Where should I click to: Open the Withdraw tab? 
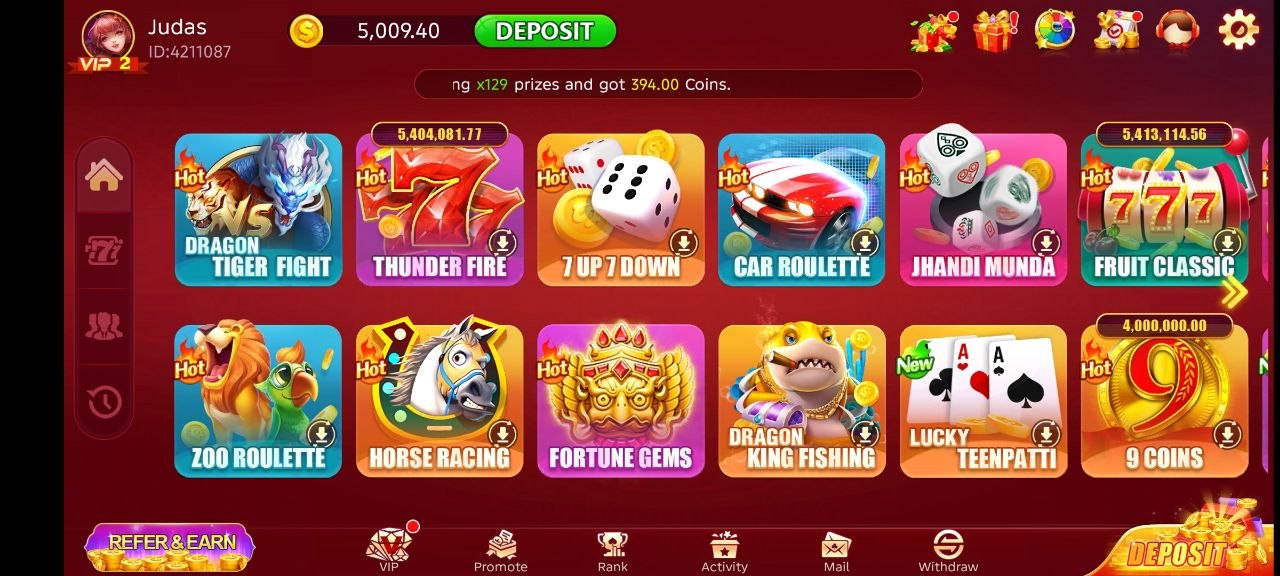tap(948, 551)
